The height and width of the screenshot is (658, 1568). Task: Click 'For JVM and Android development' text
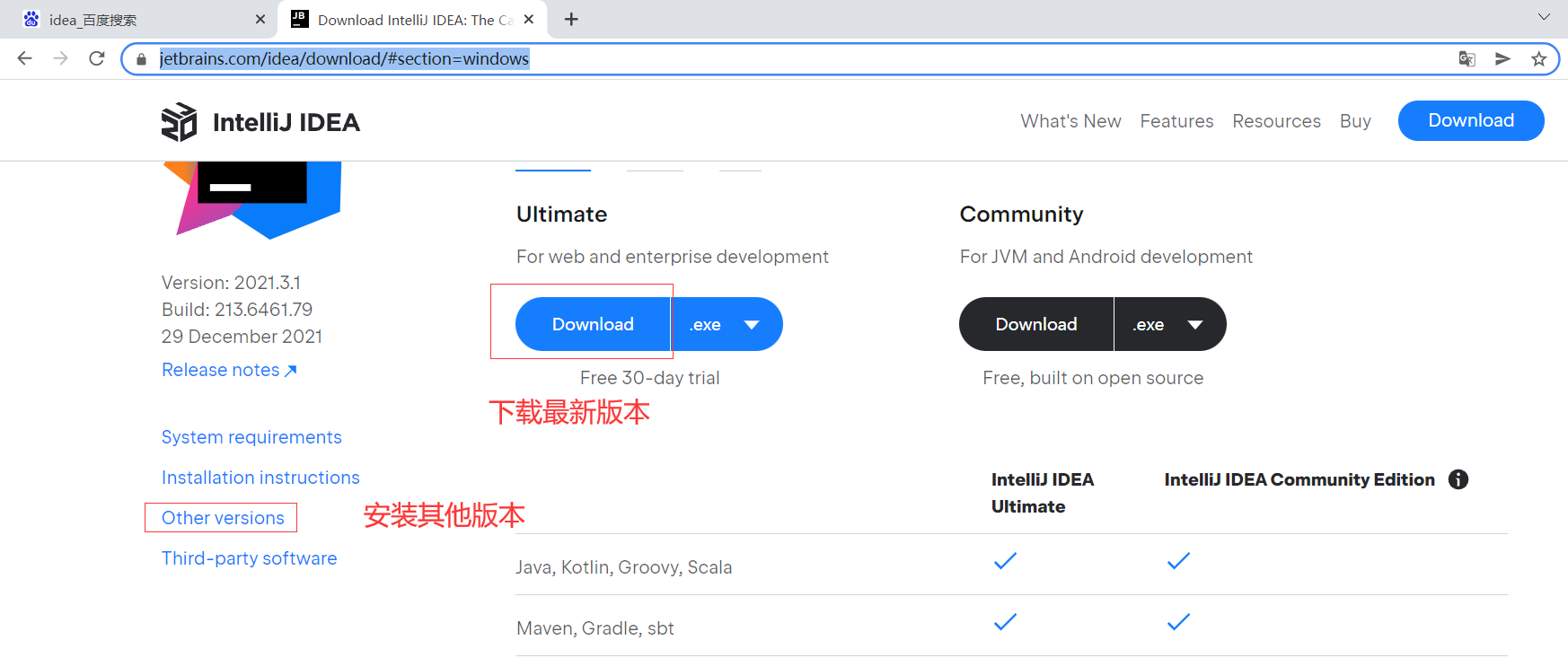(1106, 257)
